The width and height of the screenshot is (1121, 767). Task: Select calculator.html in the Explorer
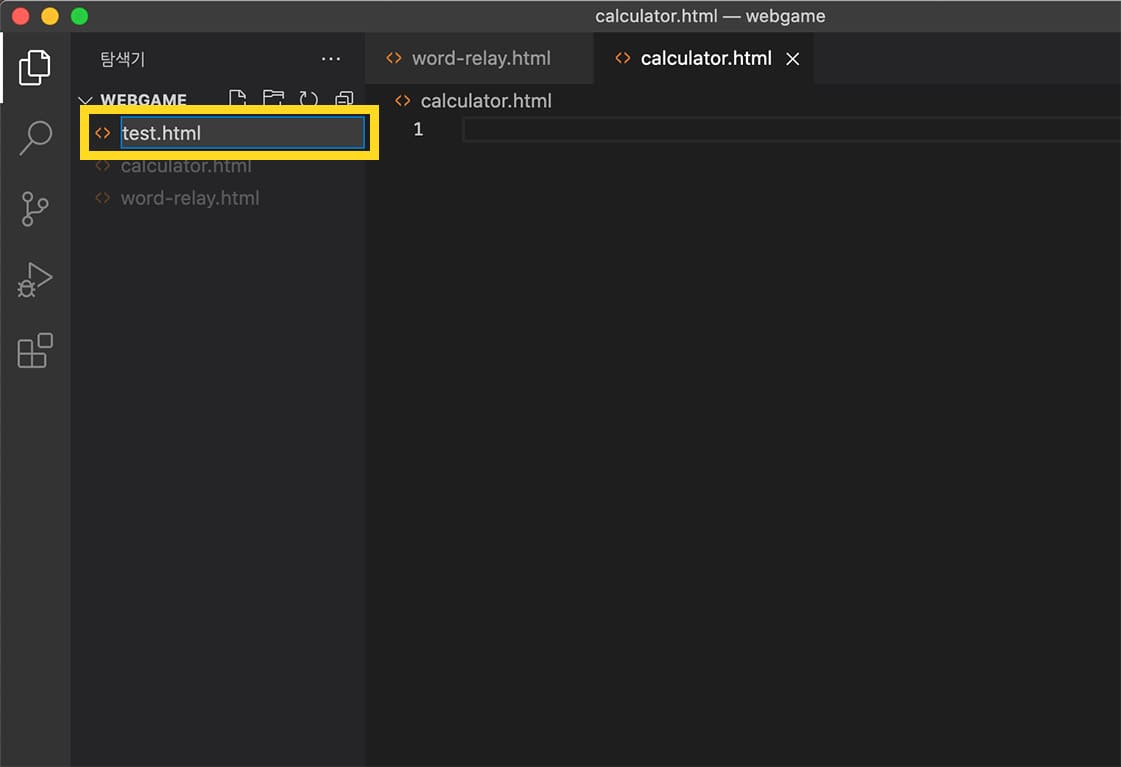[x=186, y=166]
